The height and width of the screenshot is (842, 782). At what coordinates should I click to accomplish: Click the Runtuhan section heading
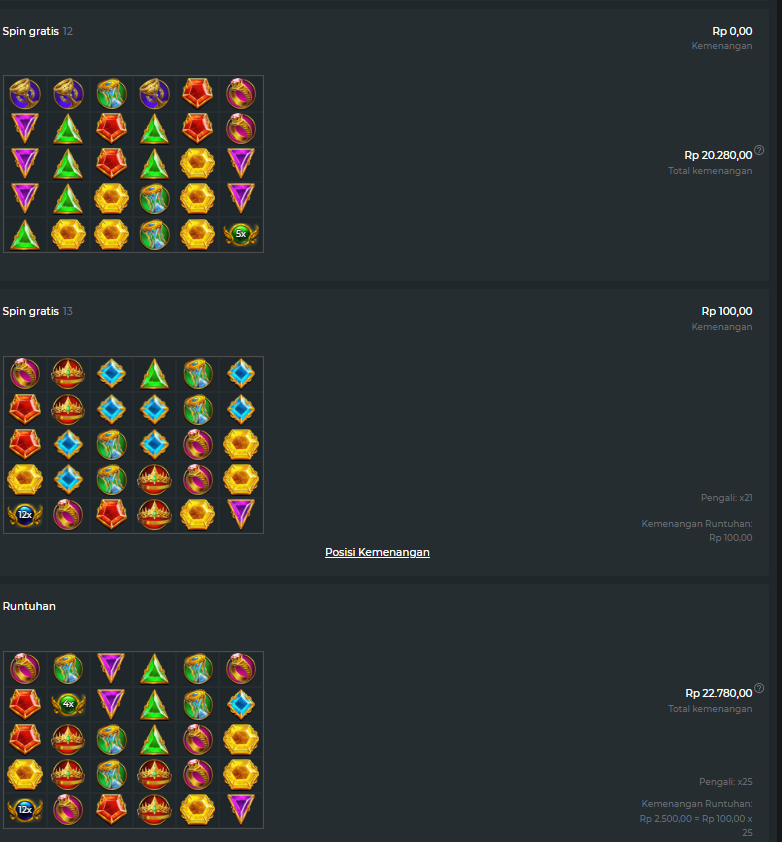tap(29, 606)
